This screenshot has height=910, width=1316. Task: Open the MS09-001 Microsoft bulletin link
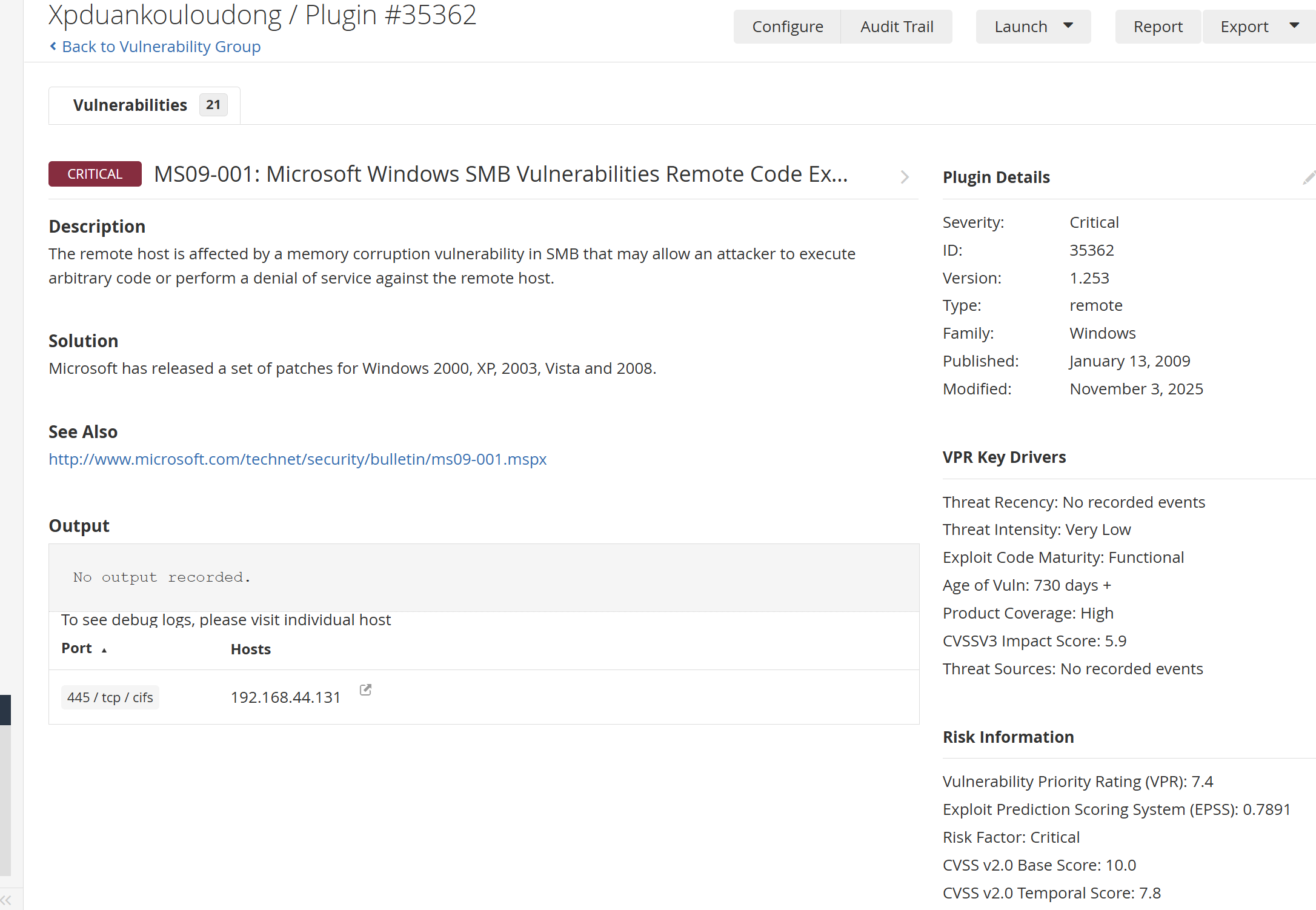(297, 459)
